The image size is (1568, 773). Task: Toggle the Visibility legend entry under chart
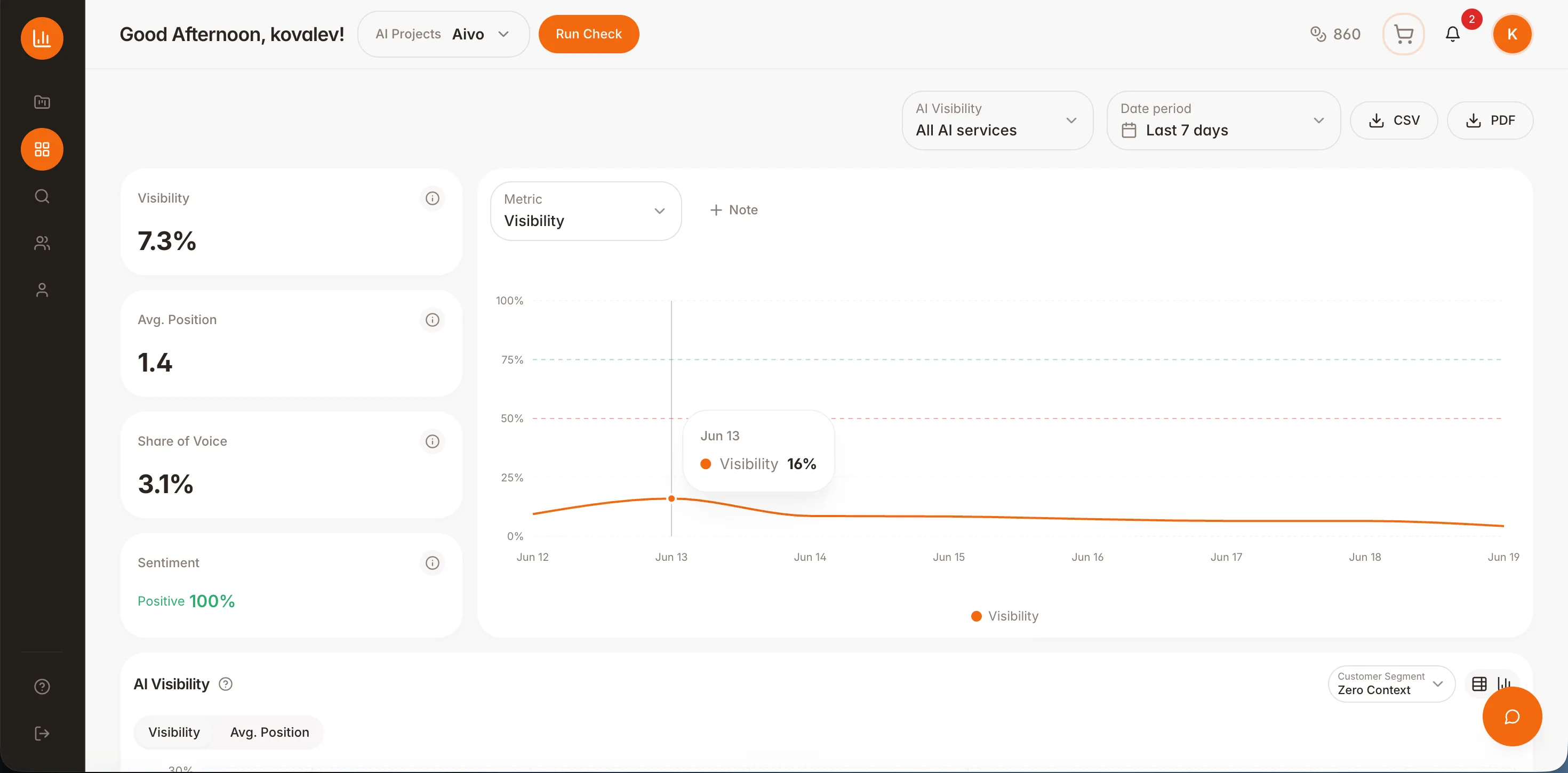click(1005, 616)
